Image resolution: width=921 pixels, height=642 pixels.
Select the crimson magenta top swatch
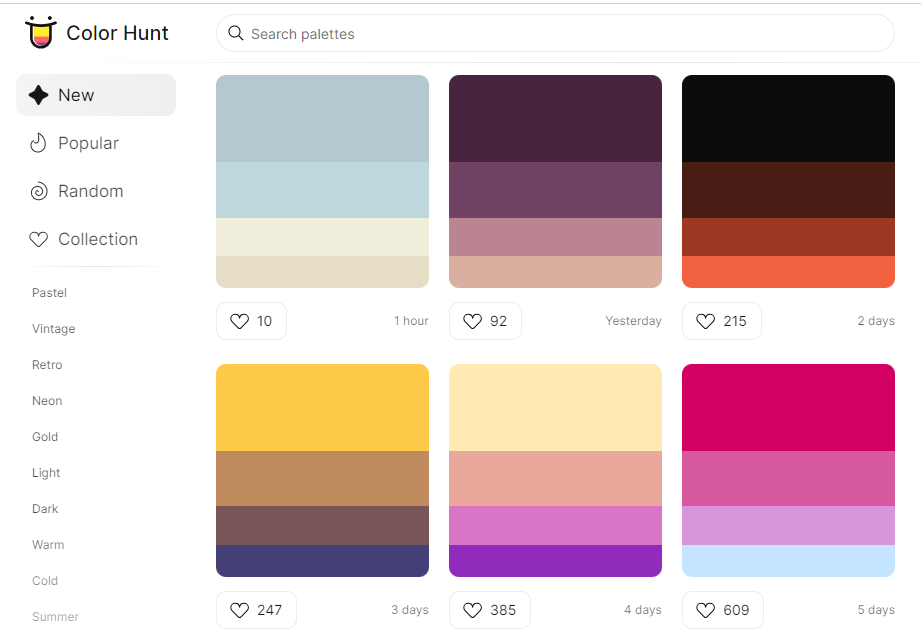click(788, 408)
